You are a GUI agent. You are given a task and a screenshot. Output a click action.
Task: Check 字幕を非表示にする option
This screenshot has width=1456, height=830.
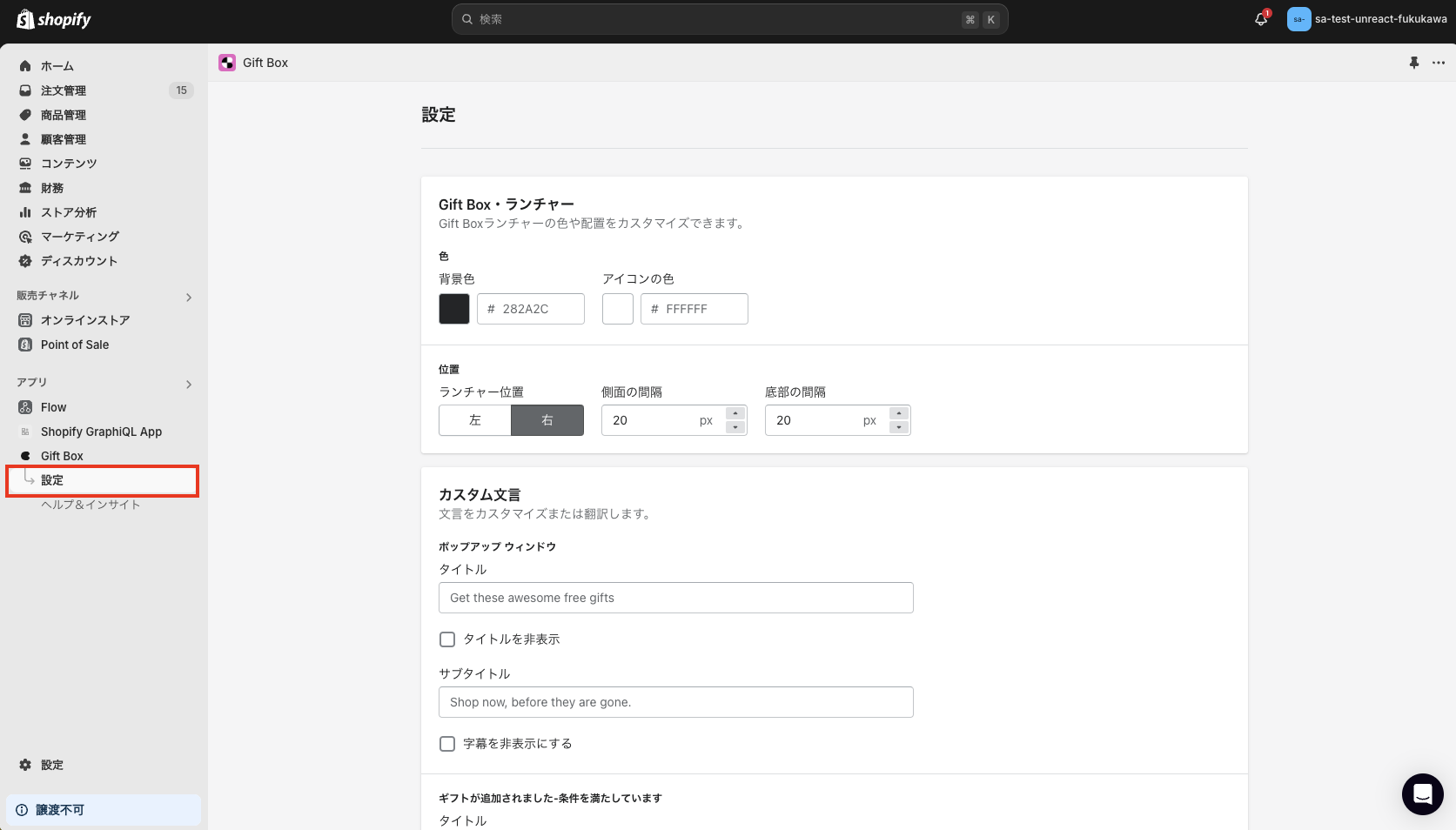[x=447, y=744]
